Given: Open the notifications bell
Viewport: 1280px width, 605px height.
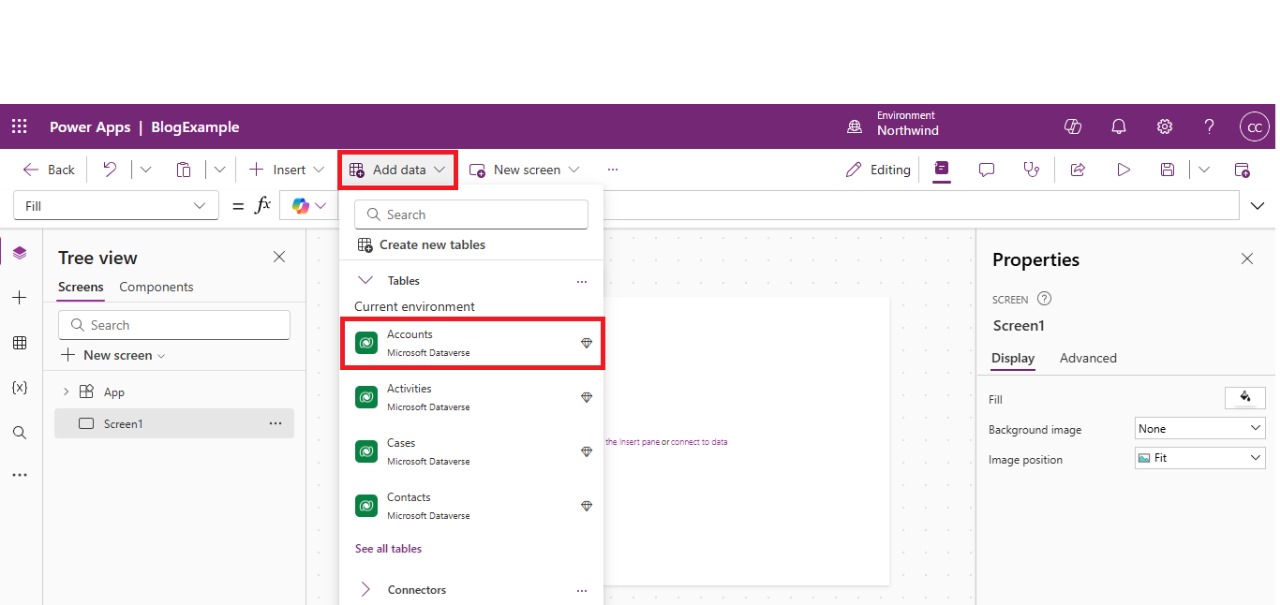Looking at the screenshot, I should pos(1119,127).
